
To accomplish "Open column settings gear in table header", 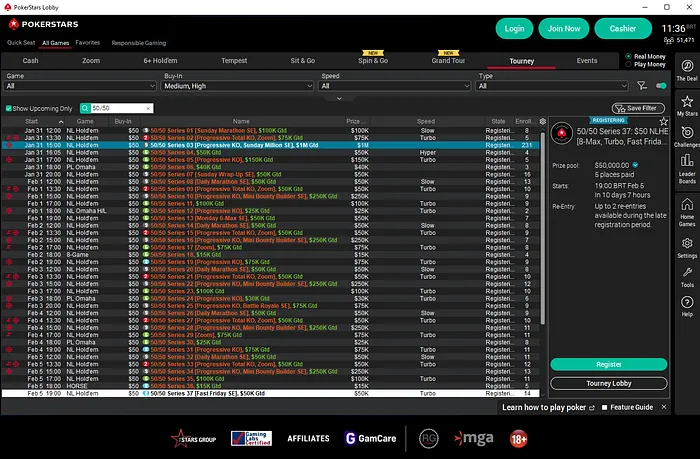I will 542,121.
